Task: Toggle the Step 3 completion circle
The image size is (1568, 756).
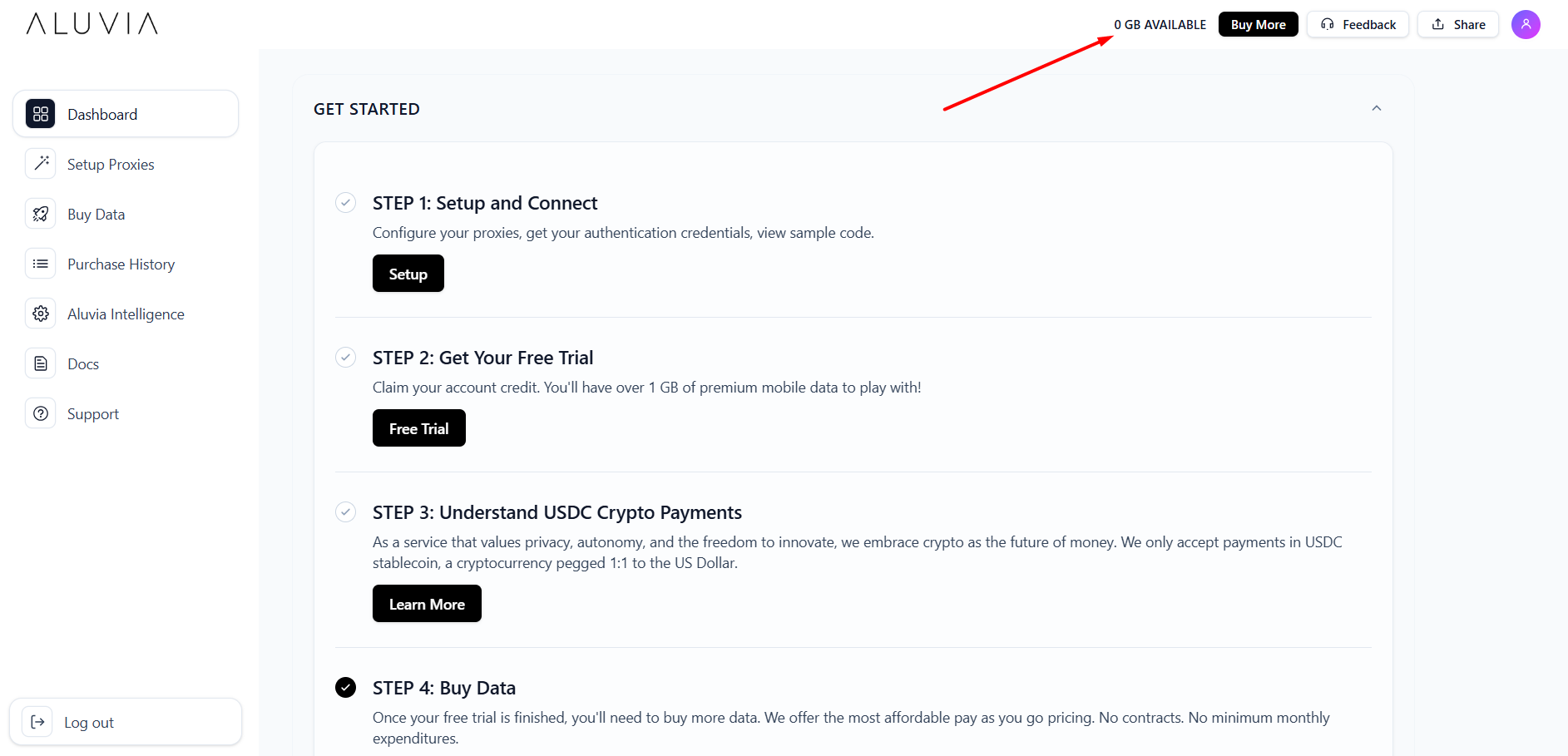Action: point(345,511)
